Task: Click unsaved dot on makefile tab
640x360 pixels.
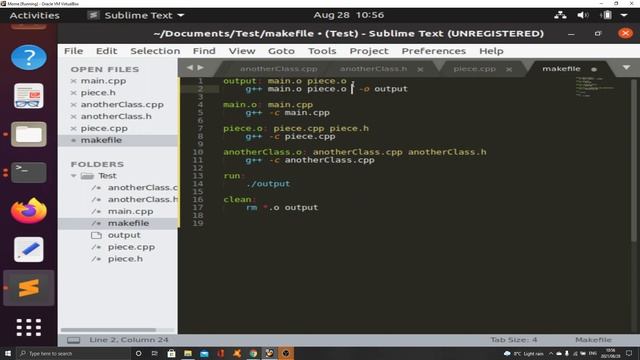Action: coord(594,69)
